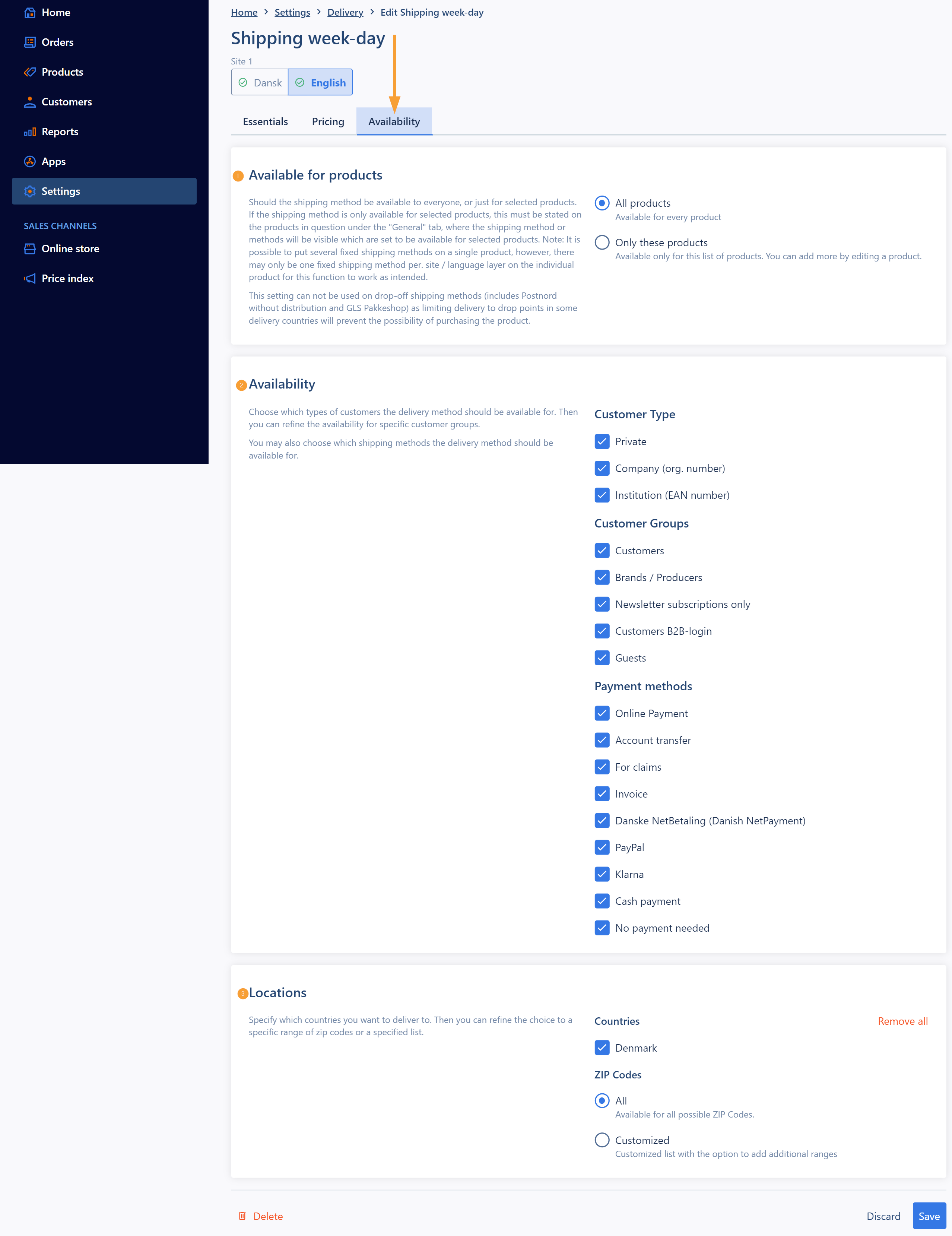Image resolution: width=952 pixels, height=1236 pixels.
Task: Click the Customers sidebar icon
Action: (x=30, y=101)
